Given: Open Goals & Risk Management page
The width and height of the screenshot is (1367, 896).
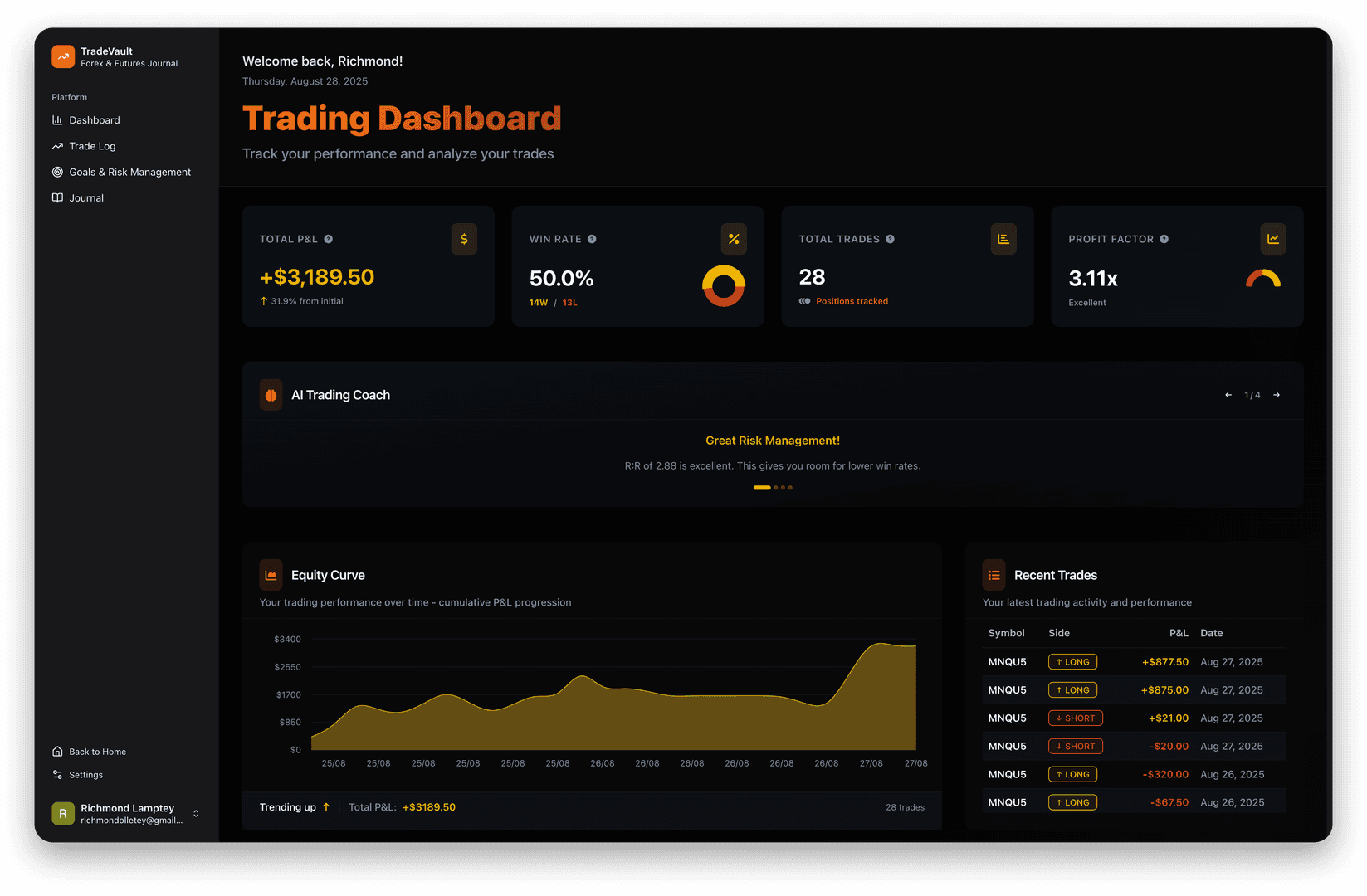Looking at the screenshot, I should tap(129, 172).
